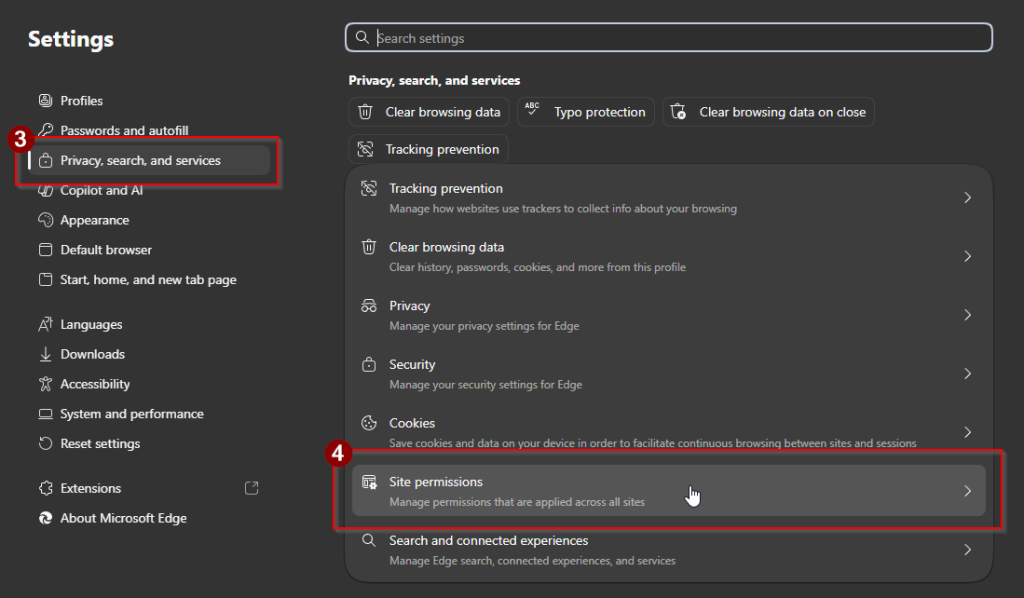
Task: Click 'Manage how websites use trackers' description
Action: [x=563, y=209]
